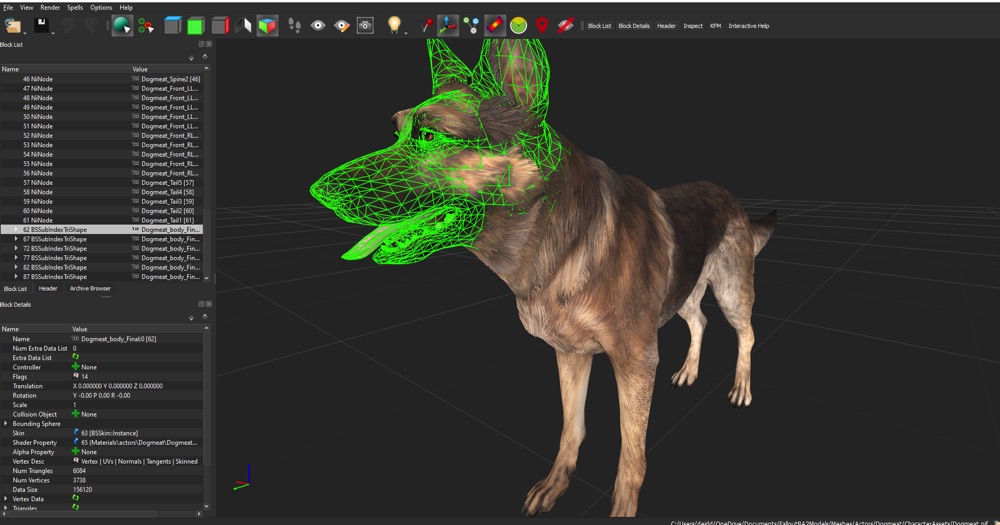Click the Header toolbar button
The width and height of the screenshot is (1000, 525).
tap(666, 26)
